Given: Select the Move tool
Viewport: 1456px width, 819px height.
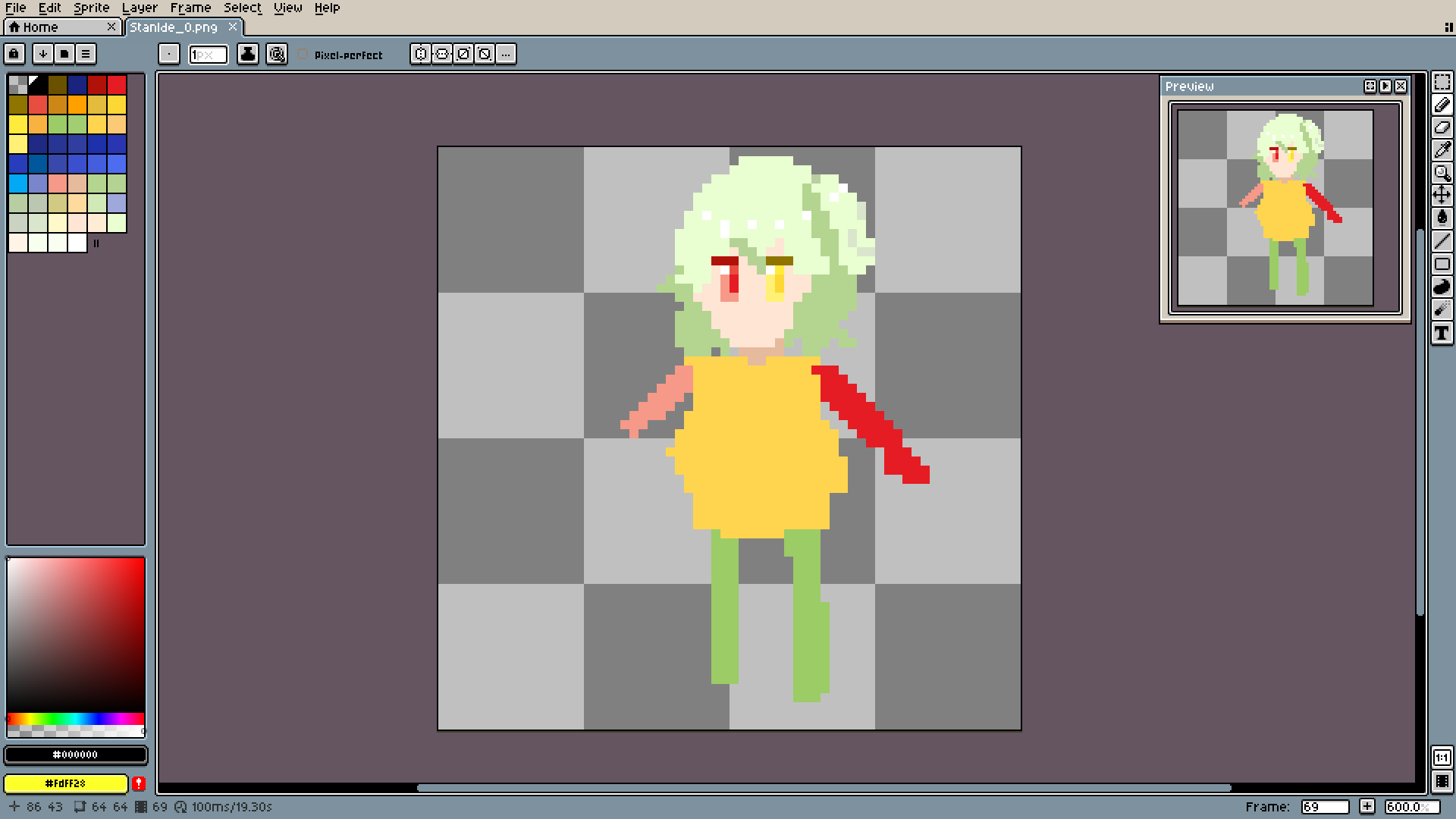Looking at the screenshot, I should pos(1442,196).
